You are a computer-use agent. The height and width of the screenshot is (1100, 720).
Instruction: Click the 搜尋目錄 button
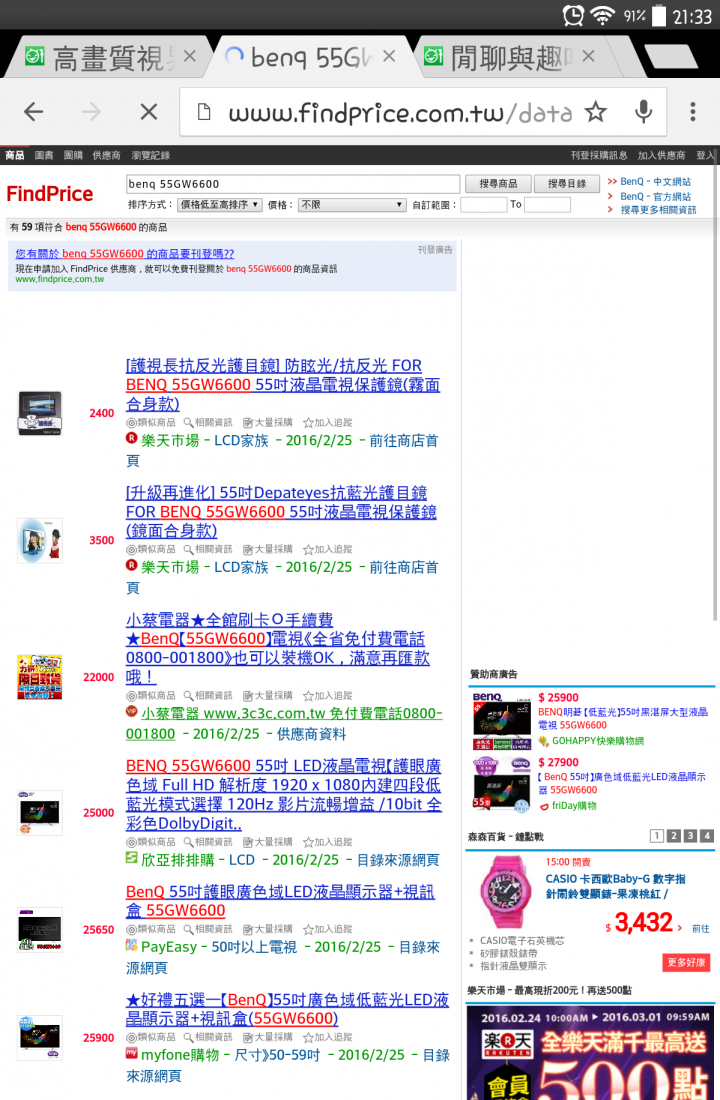click(566, 184)
